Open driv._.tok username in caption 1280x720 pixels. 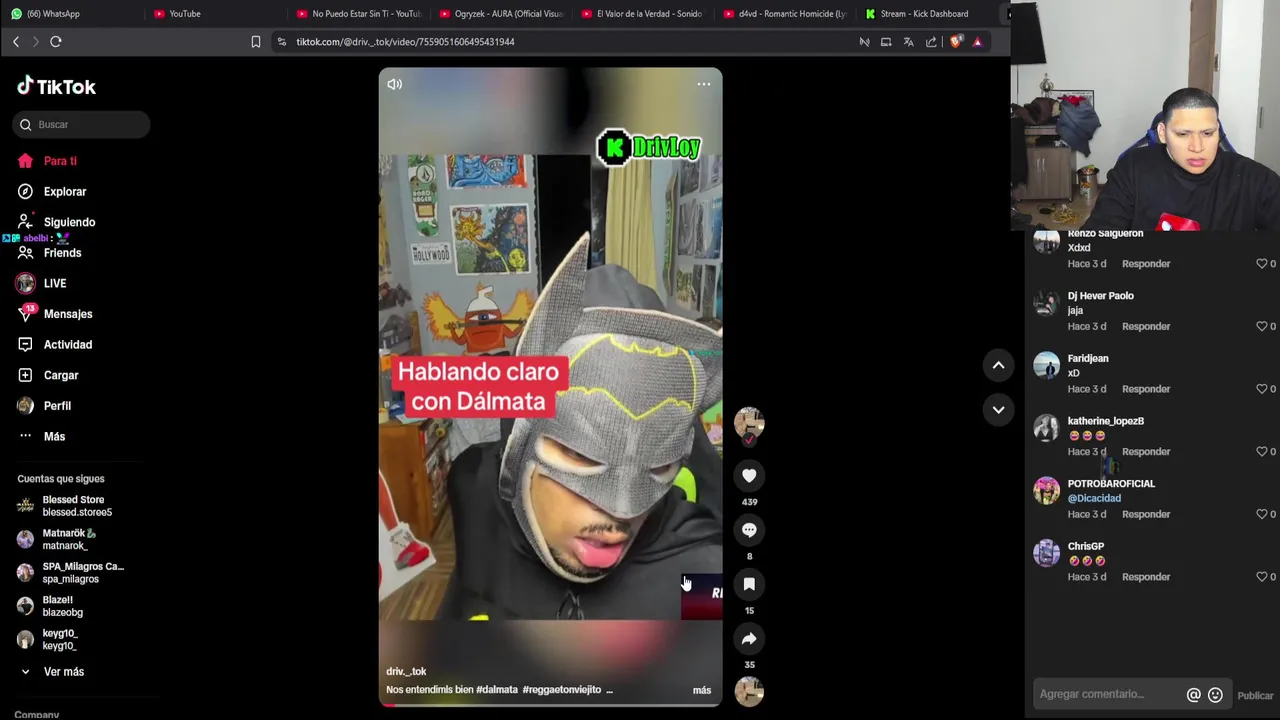tap(406, 671)
